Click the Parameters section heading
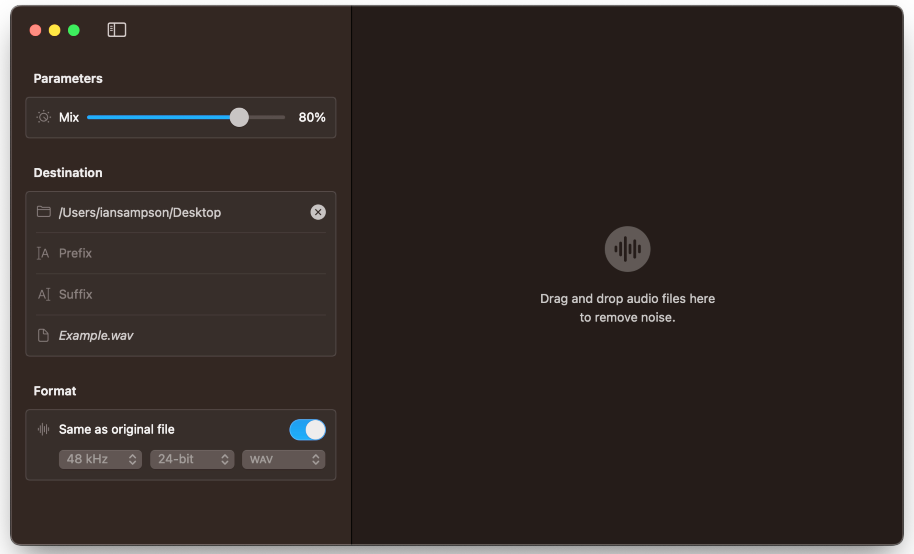The width and height of the screenshot is (914, 554). pyautogui.click(x=68, y=78)
